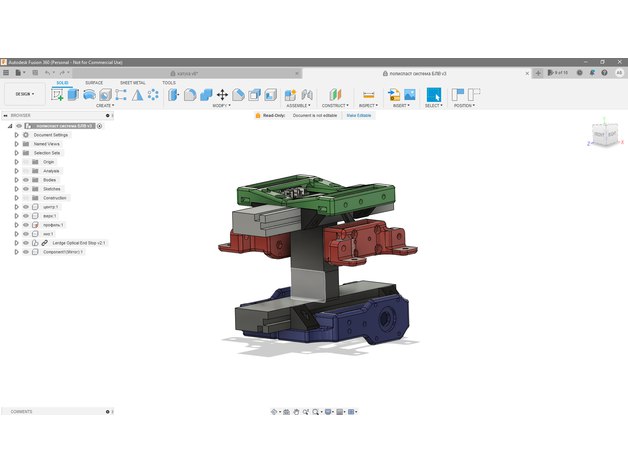Open the user account avatar
The image size is (628, 472).
619,73
